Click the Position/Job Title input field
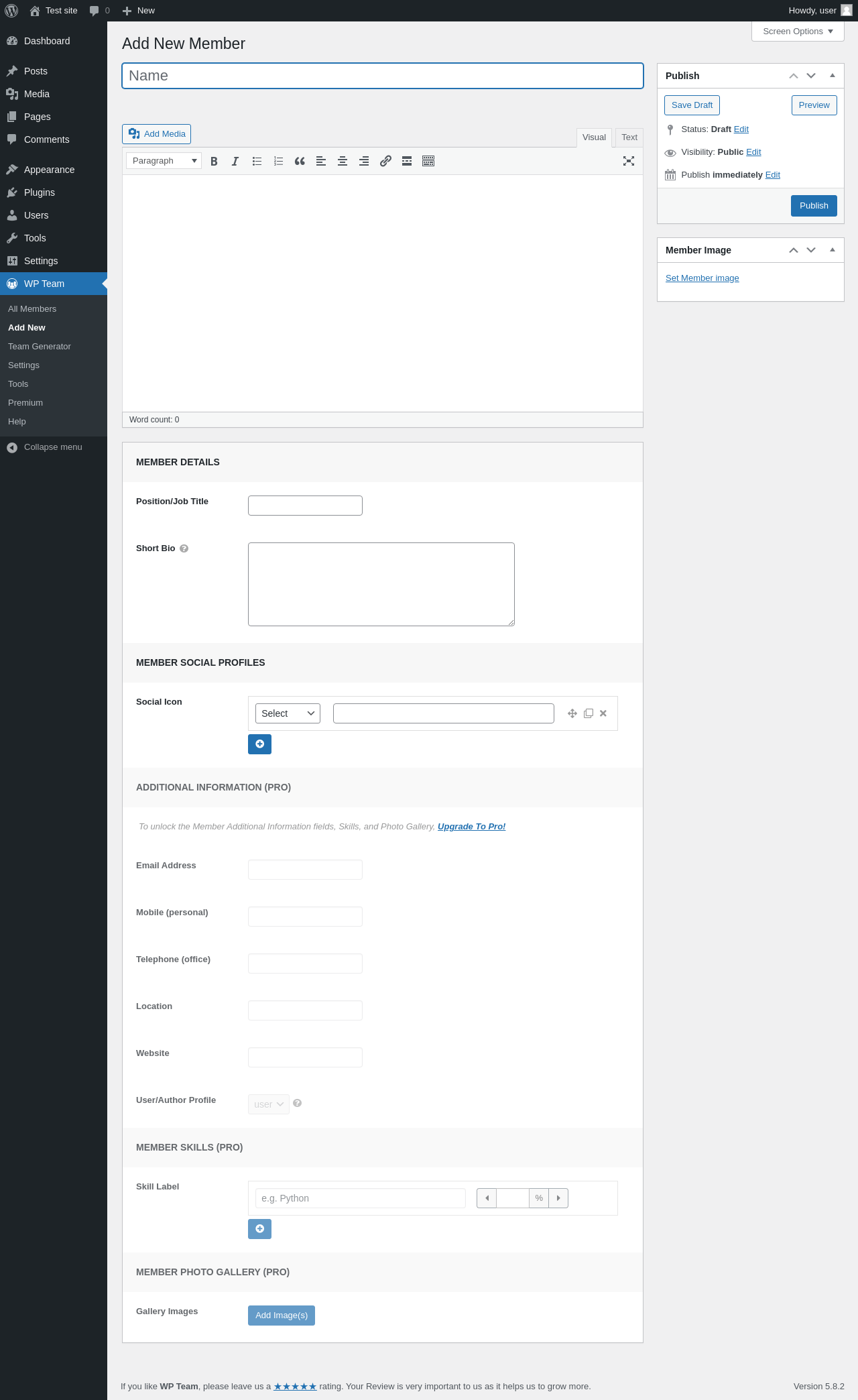Viewport: 858px width, 1400px height. [305, 506]
